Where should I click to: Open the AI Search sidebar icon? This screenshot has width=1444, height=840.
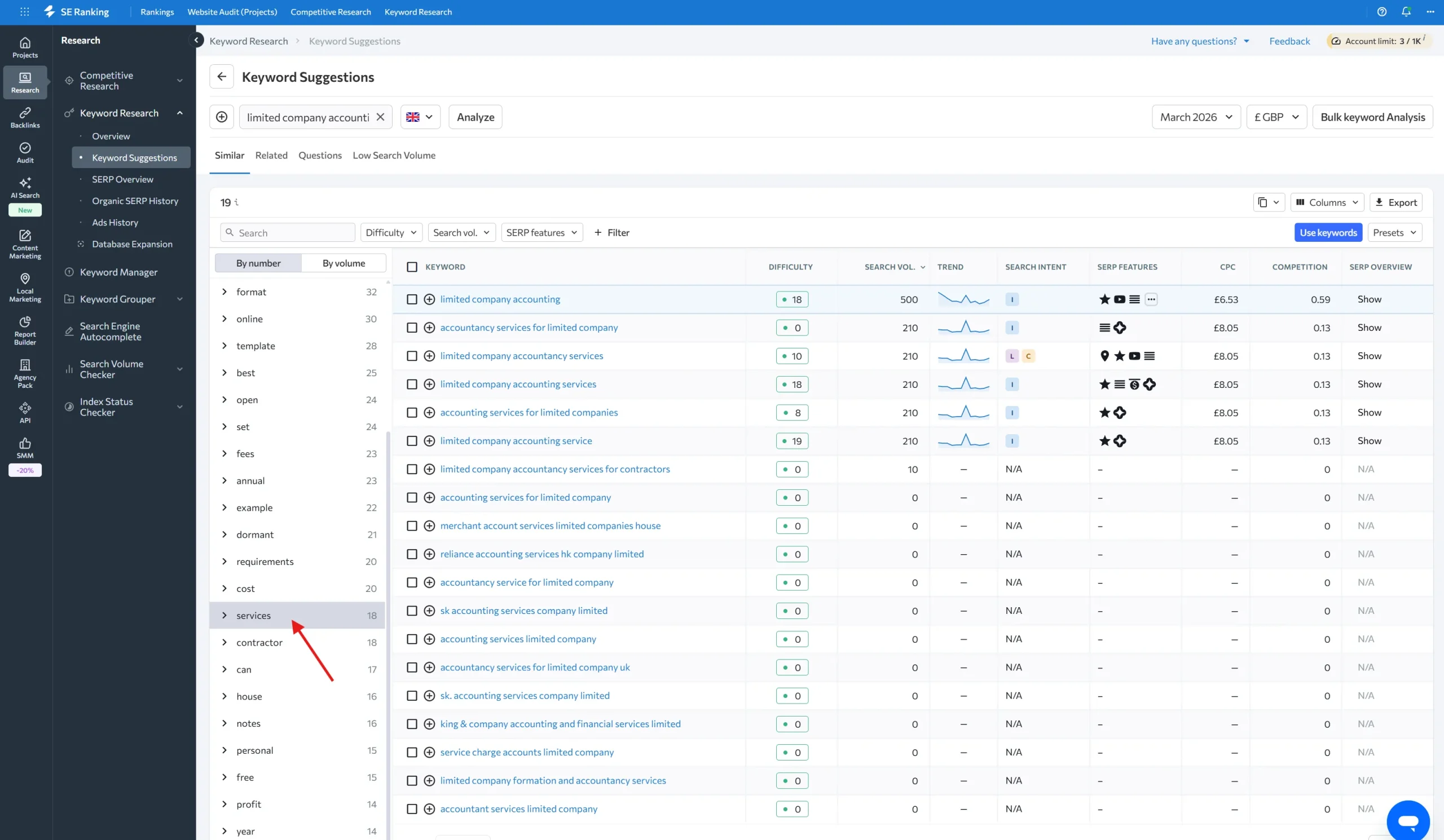click(x=25, y=187)
